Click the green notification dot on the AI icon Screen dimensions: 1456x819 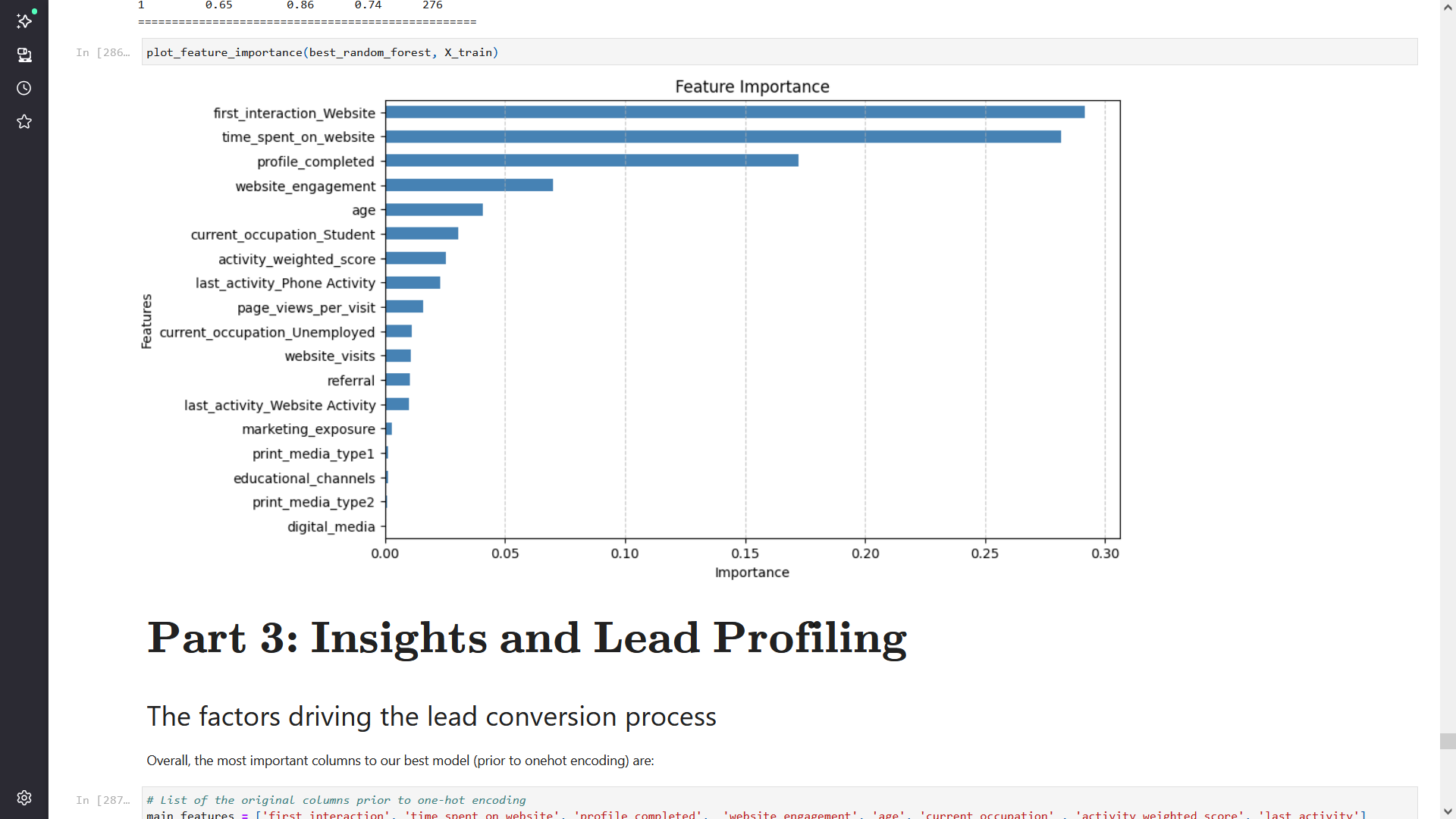pos(33,11)
